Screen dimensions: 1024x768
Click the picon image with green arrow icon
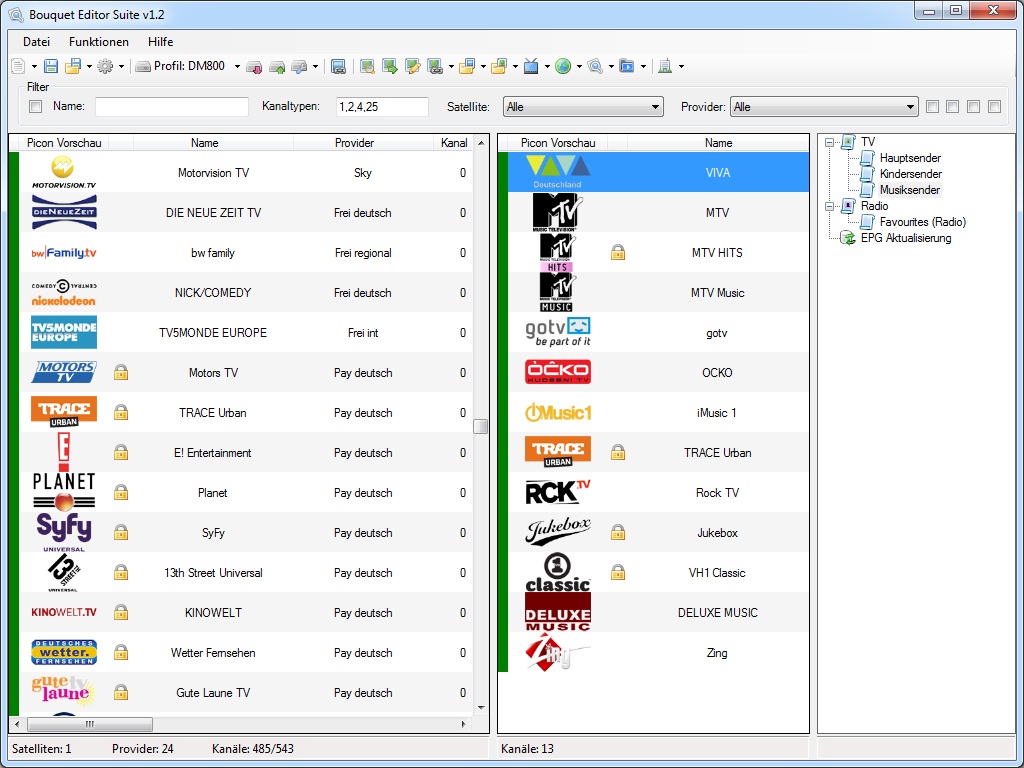click(x=390, y=66)
